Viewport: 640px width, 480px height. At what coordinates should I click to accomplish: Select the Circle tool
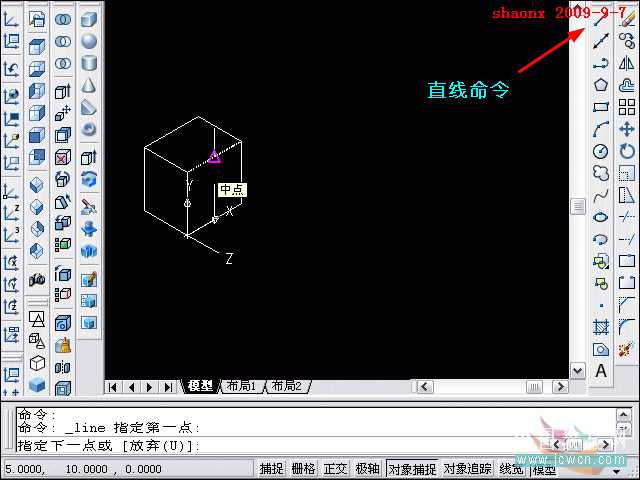click(601, 151)
